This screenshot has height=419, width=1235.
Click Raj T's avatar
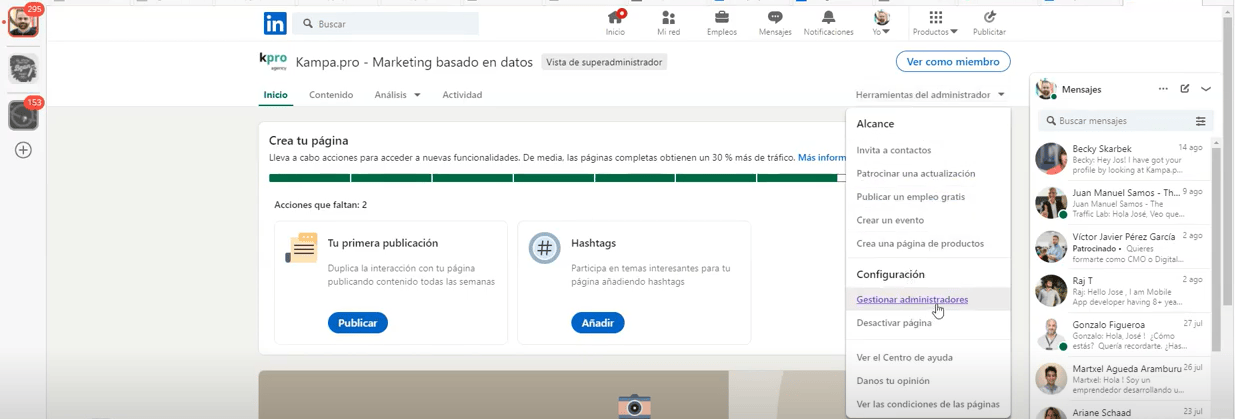[1051, 291]
